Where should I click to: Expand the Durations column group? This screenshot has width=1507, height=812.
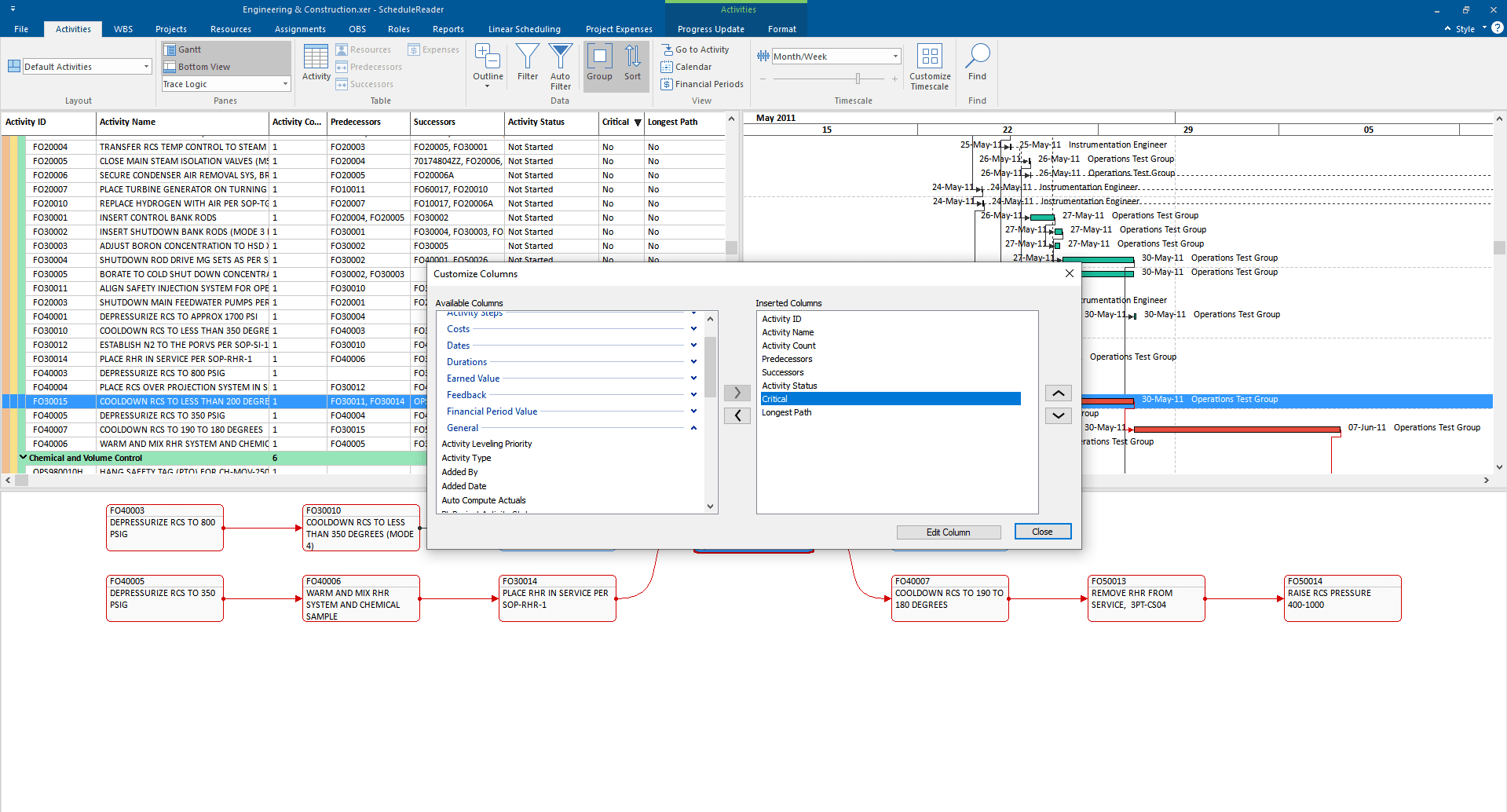(x=693, y=362)
